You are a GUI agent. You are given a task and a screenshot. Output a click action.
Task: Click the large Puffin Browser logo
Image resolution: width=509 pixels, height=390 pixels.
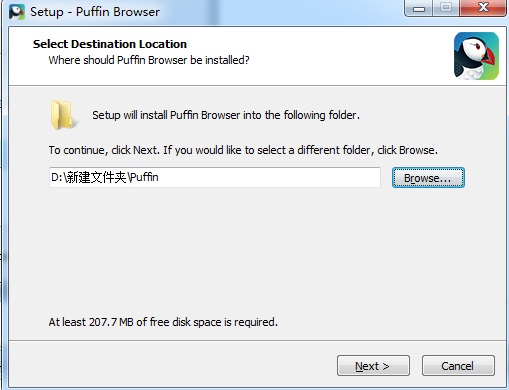coord(476,56)
